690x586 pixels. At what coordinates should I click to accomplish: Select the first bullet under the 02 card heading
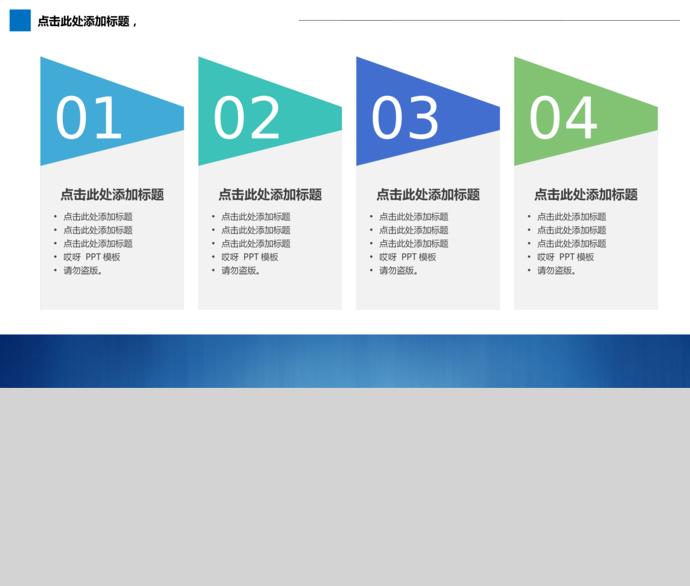tap(256, 216)
